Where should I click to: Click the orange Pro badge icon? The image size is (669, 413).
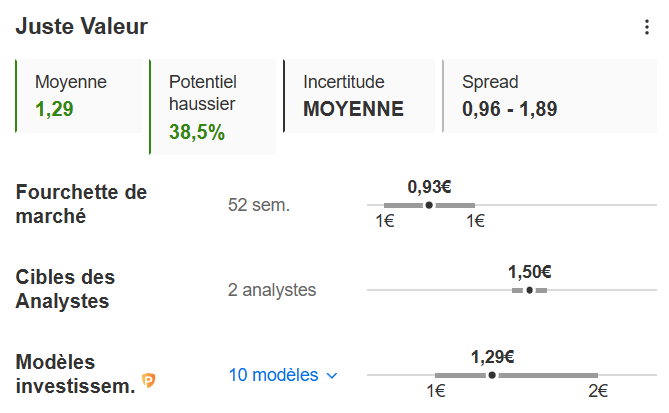tap(149, 379)
